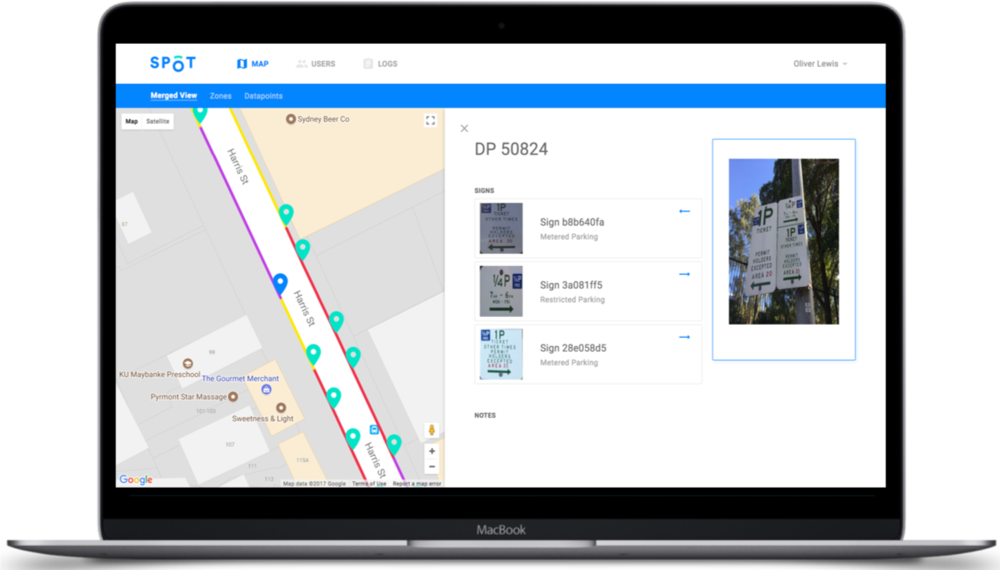Select the Map view type button
The height and width of the screenshot is (570, 1000).
click(131, 121)
